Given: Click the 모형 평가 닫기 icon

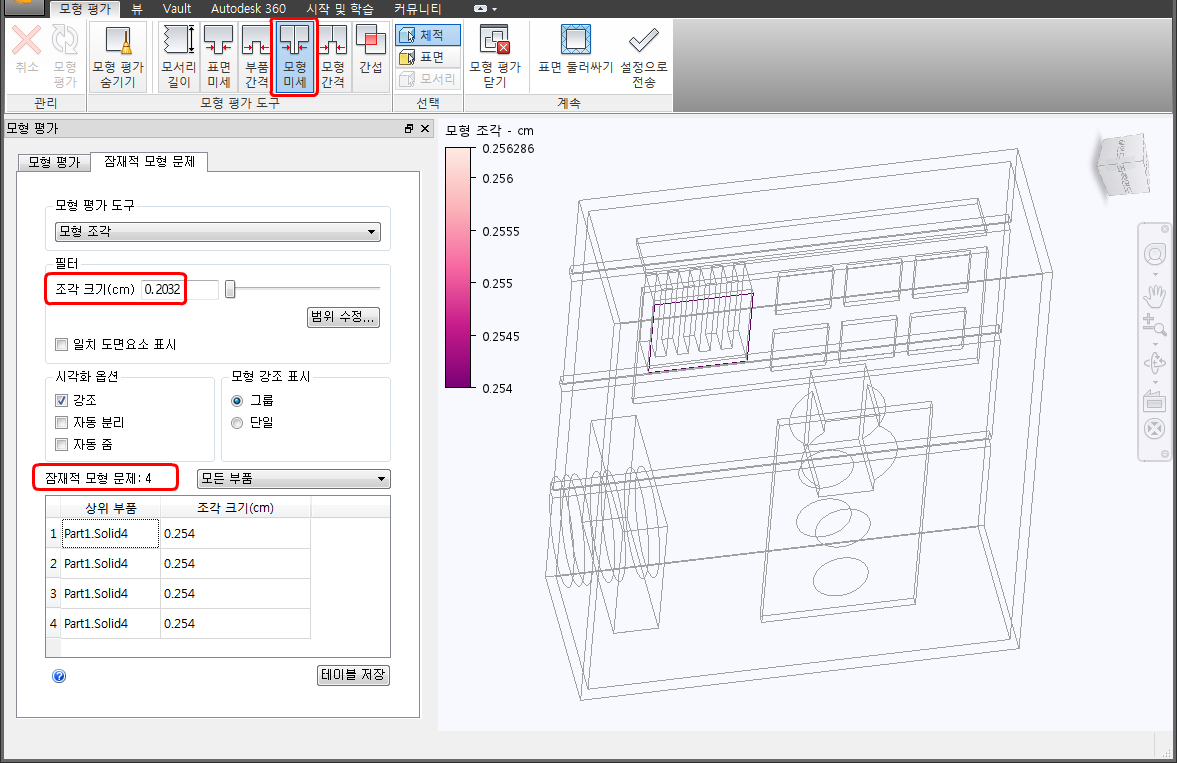Looking at the screenshot, I should click(x=495, y=40).
